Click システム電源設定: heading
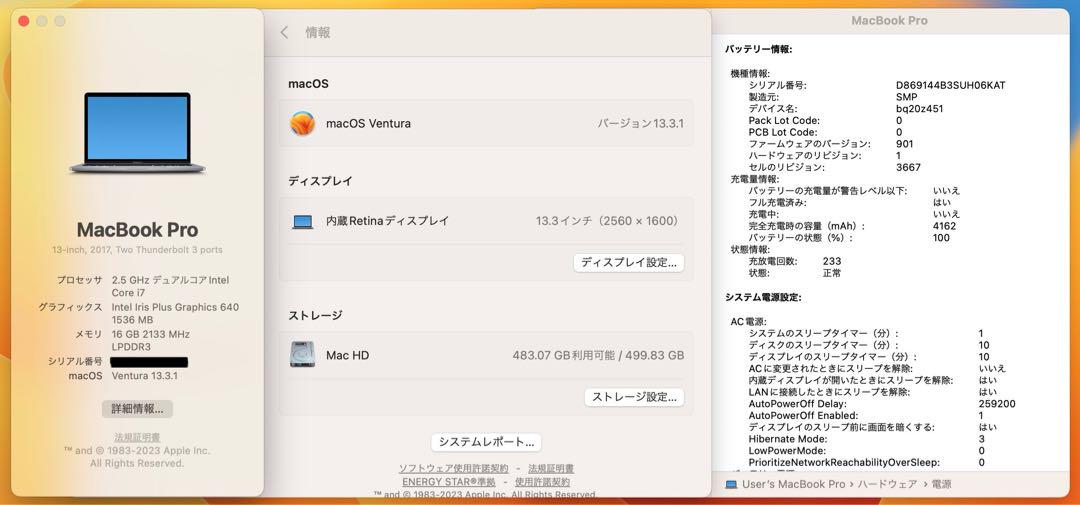Image resolution: width=1080 pixels, height=505 pixels. [763, 298]
